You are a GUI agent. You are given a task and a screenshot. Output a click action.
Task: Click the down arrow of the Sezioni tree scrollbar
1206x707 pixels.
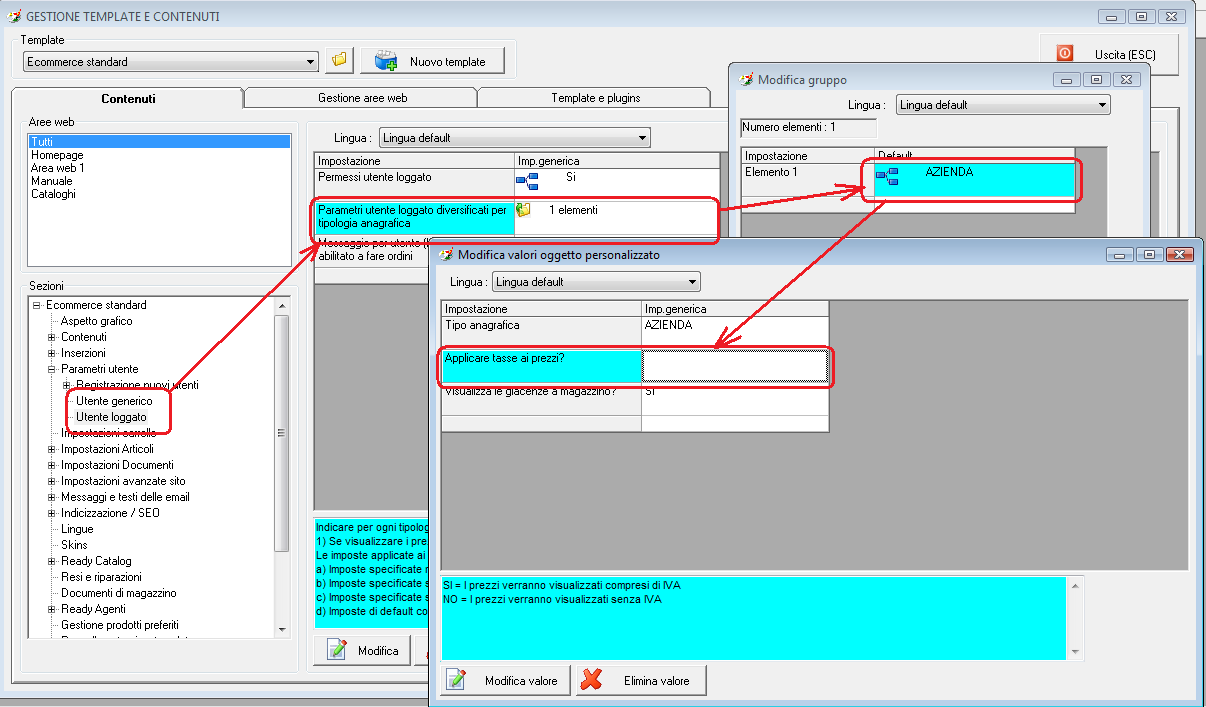point(282,628)
